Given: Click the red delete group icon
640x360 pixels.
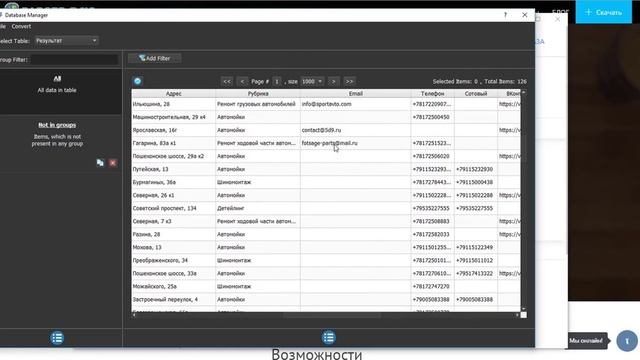Looking at the screenshot, I should 113,163.
